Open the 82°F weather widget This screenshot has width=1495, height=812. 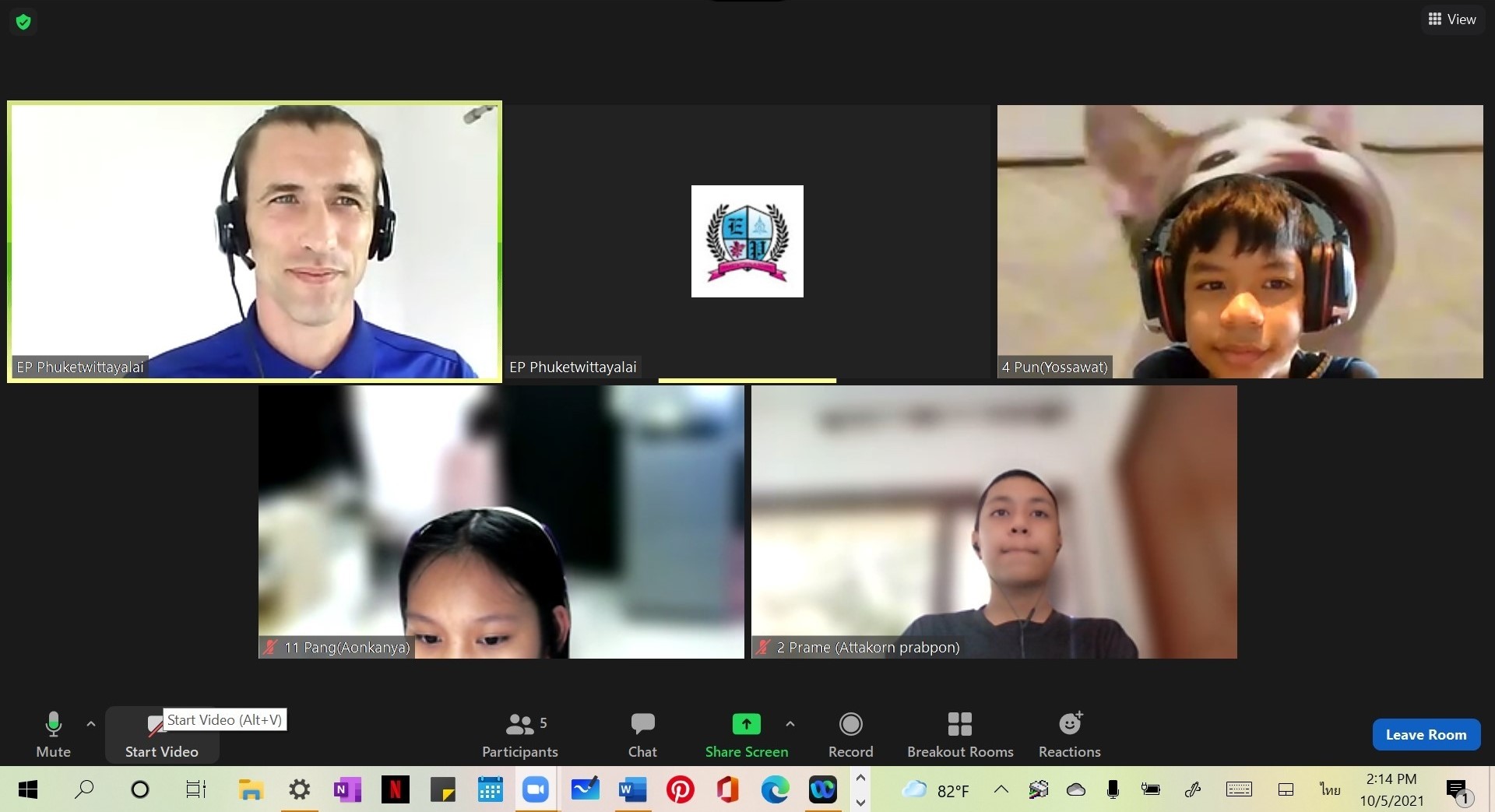935,790
